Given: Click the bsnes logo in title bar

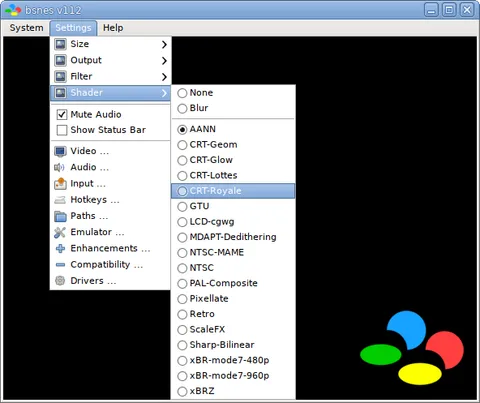Looking at the screenshot, I should pos(13,10).
